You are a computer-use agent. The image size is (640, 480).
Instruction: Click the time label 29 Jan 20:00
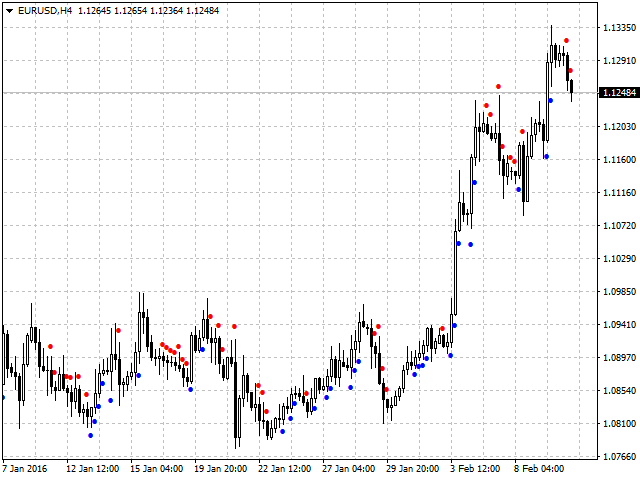click(x=412, y=469)
